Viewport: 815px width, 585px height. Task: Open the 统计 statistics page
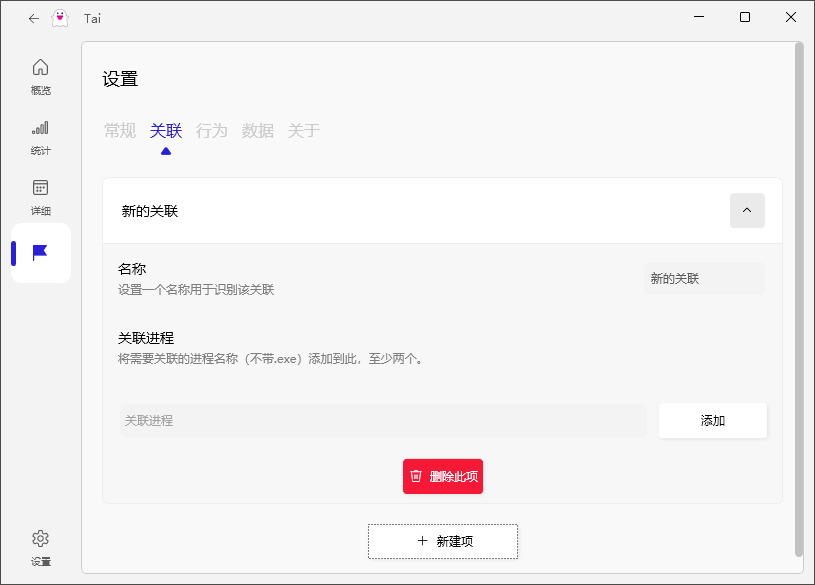coord(41,137)
